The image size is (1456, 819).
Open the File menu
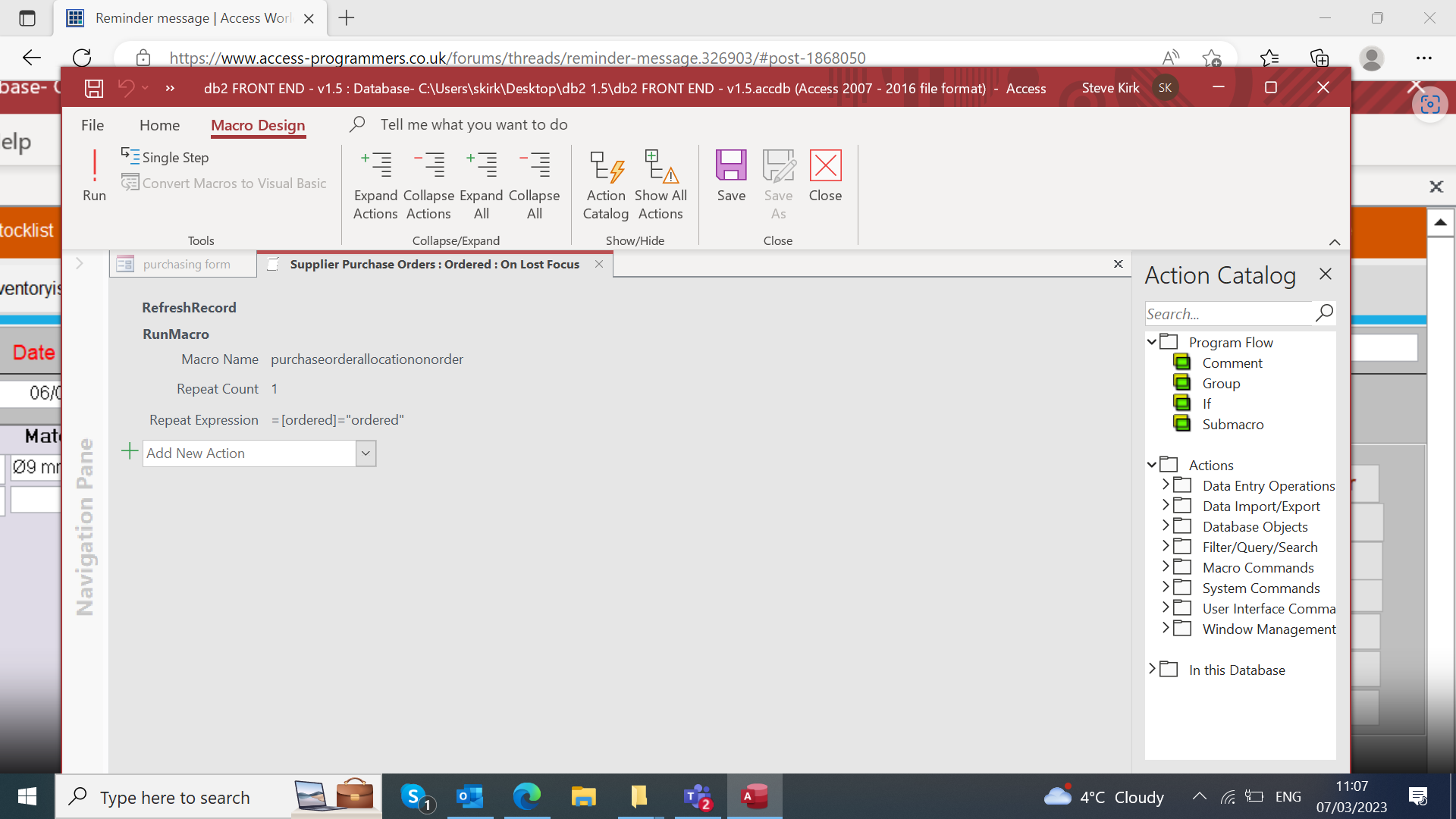coord(93,125)
